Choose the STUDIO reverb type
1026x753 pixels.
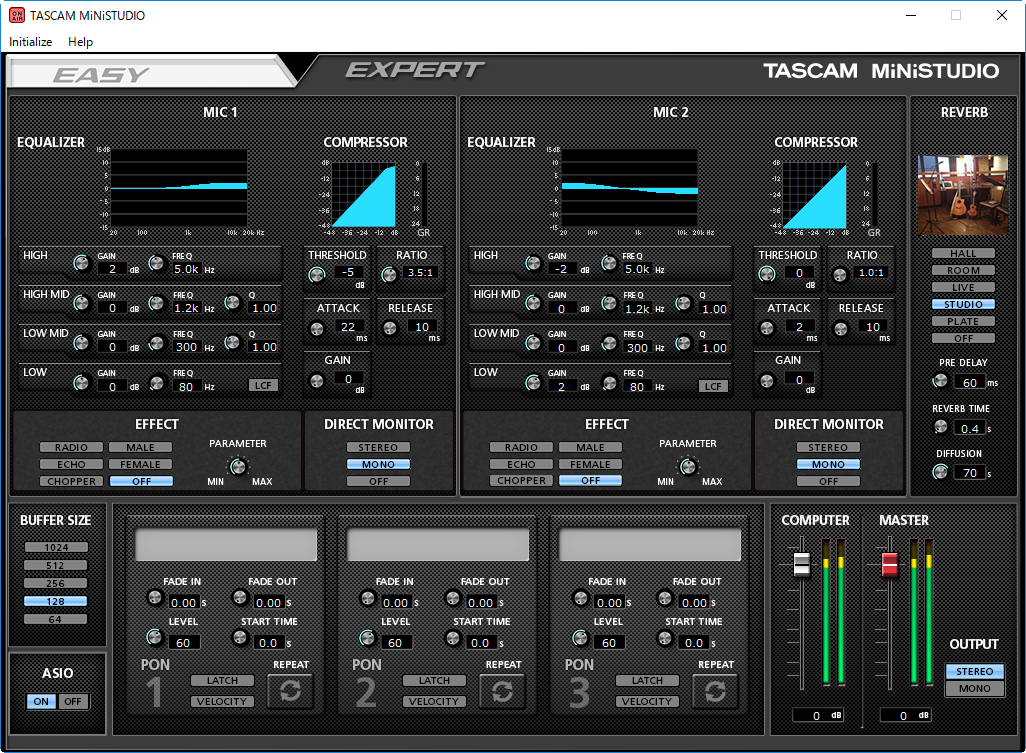(963, 304)
